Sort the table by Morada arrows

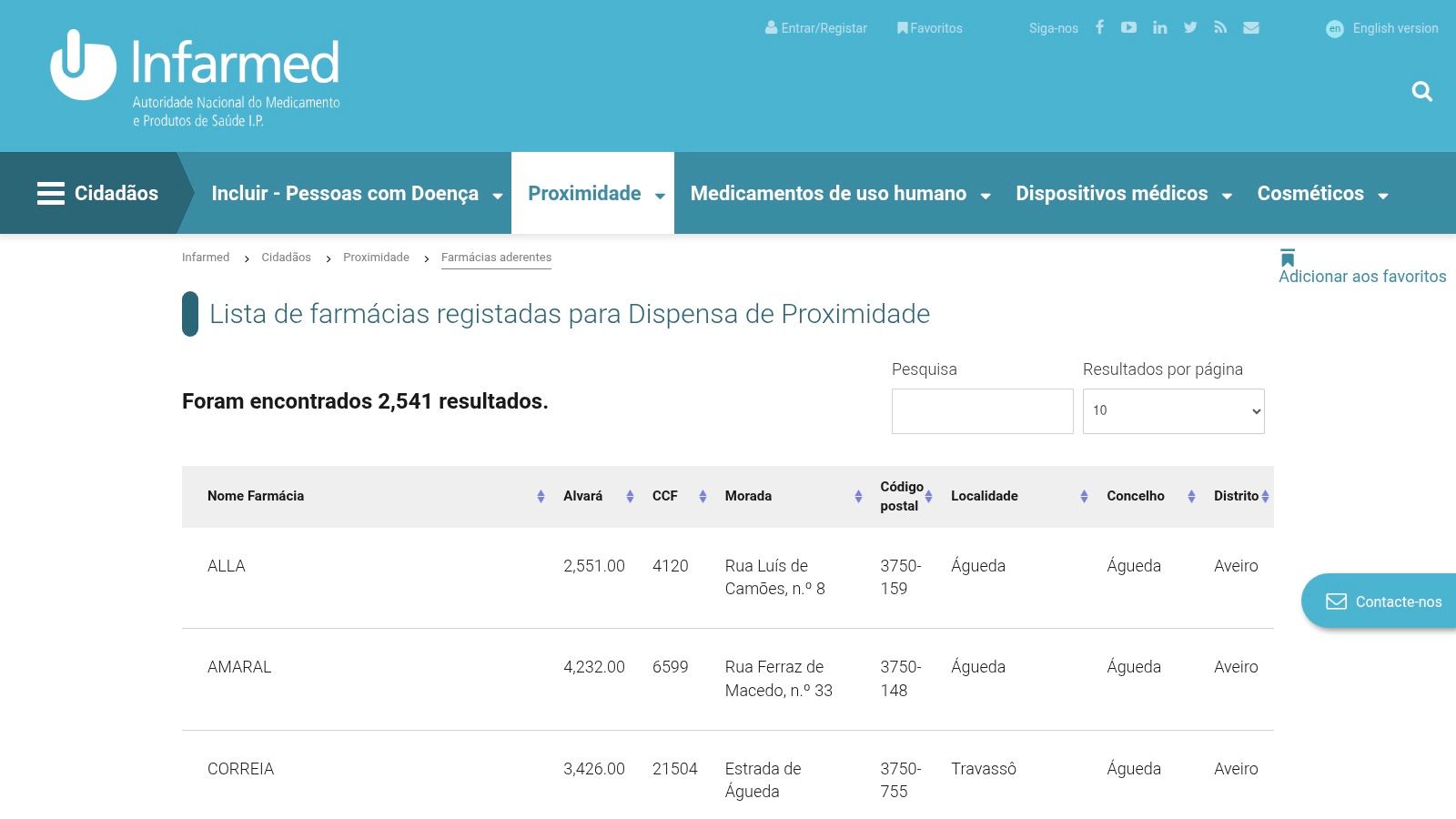[x=858, y=496]
